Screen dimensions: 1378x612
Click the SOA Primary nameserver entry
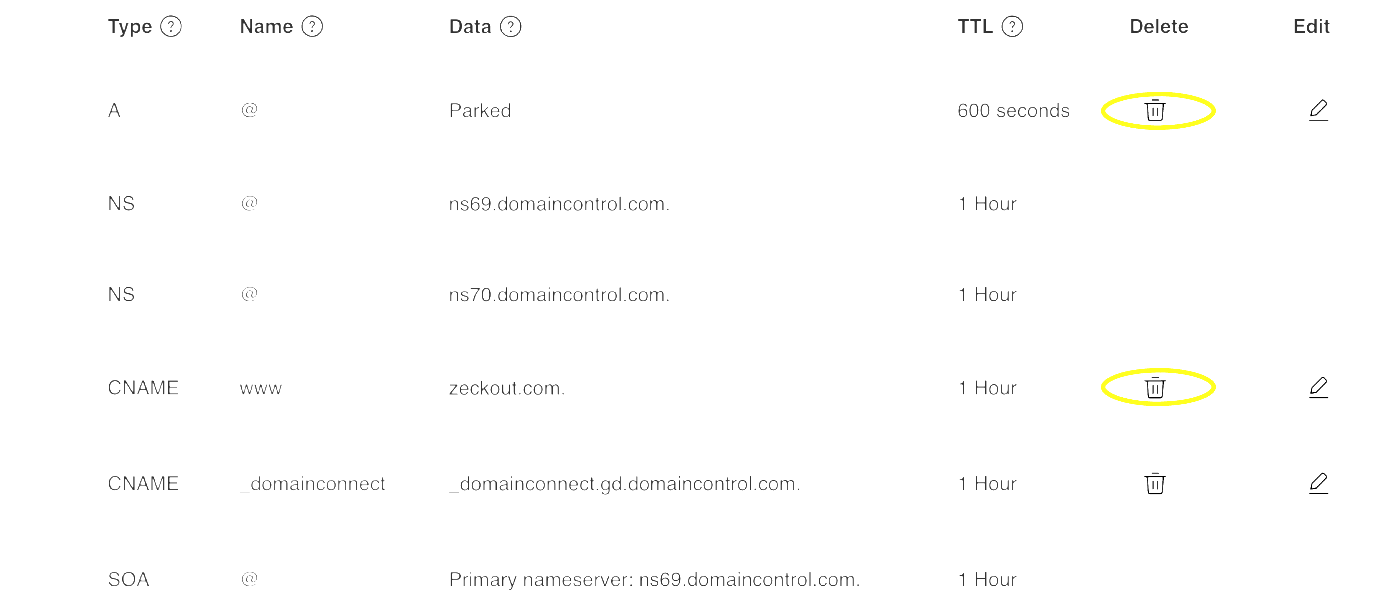click(x=654, y=580)
